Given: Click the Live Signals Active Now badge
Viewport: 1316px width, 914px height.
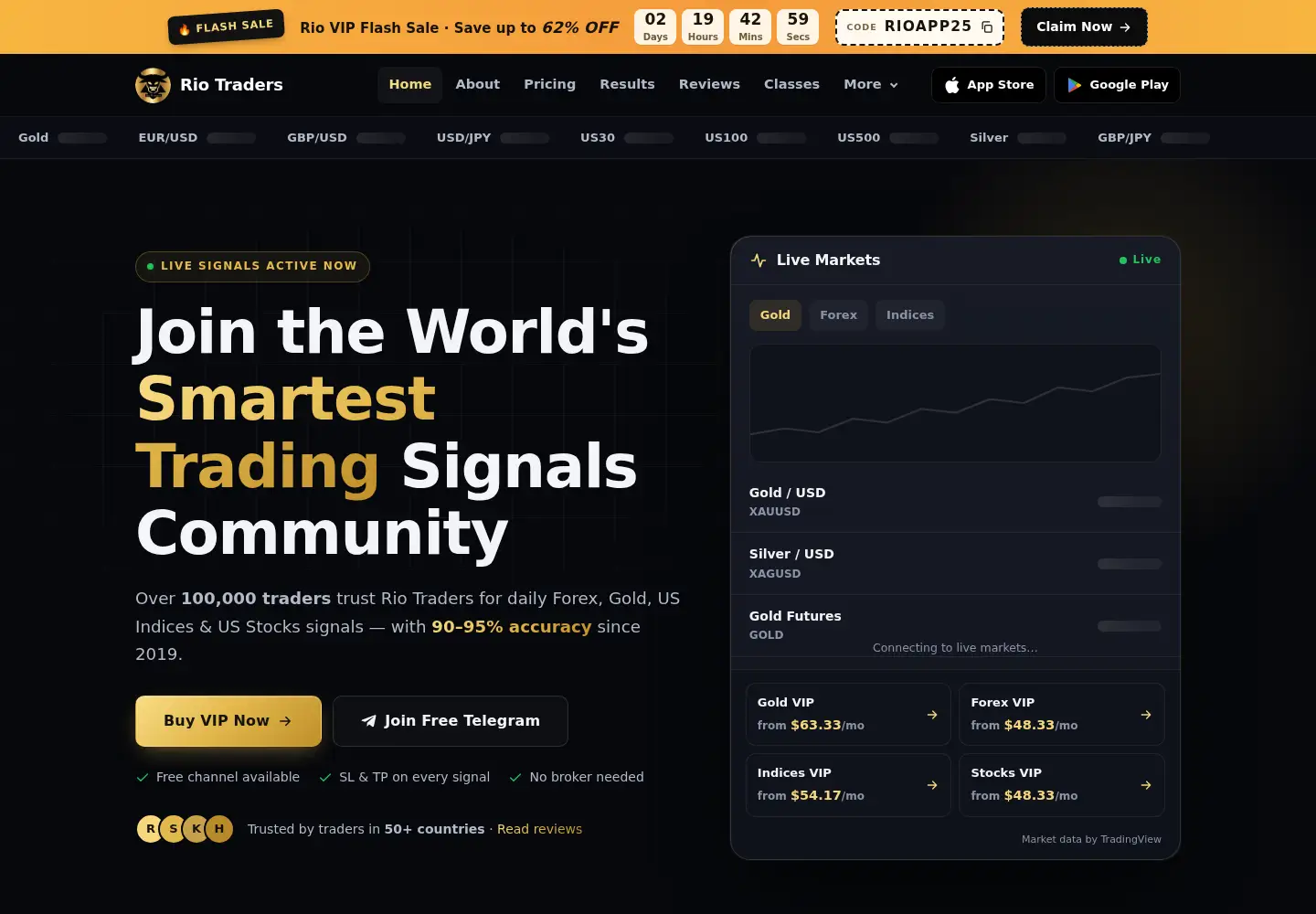Looking at the screenshot, I should (252, 266).
